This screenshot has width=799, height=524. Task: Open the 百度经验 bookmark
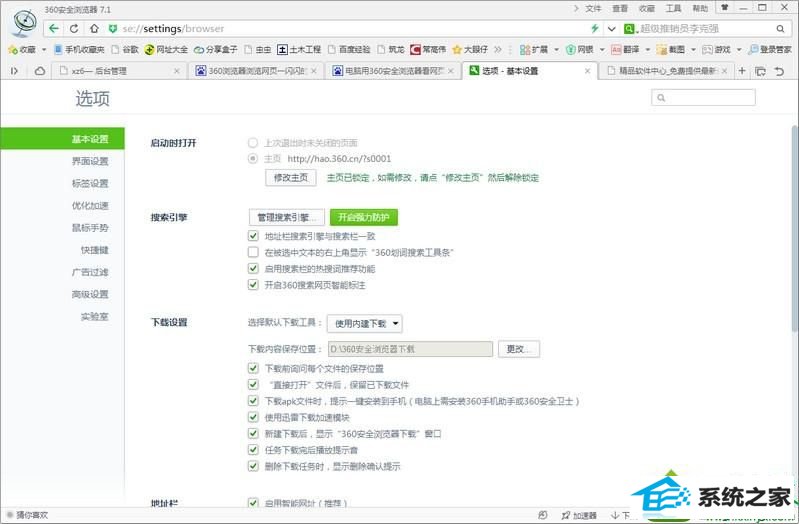[349, 49]
